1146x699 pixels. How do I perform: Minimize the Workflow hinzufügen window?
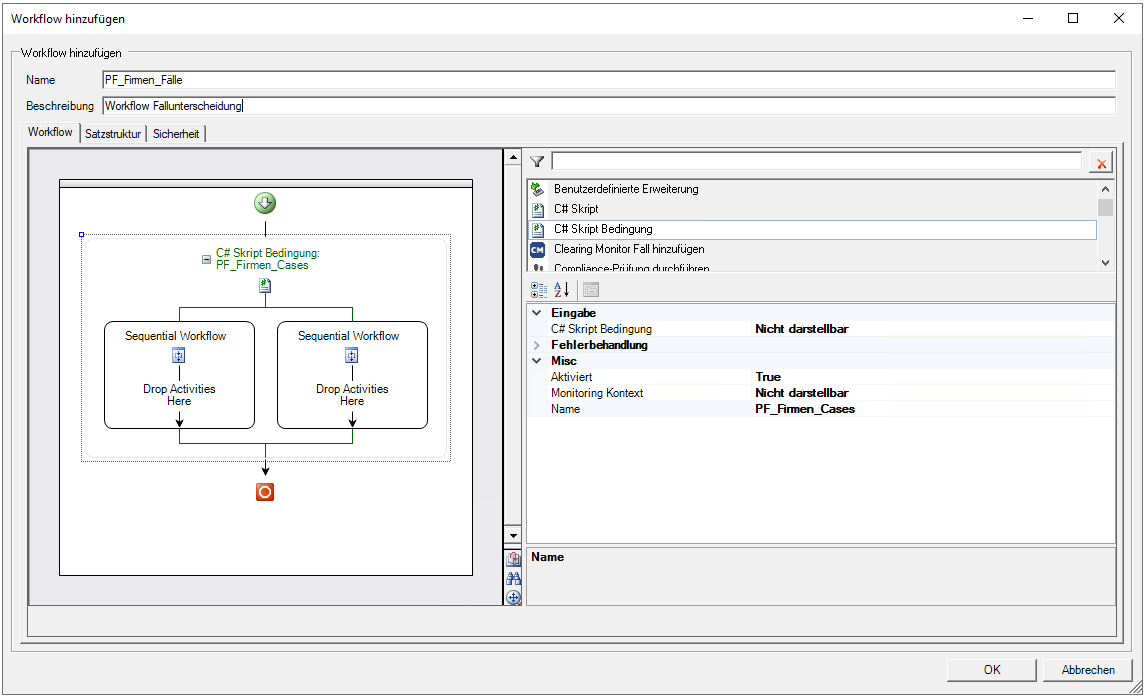(x=1028, y=18)
